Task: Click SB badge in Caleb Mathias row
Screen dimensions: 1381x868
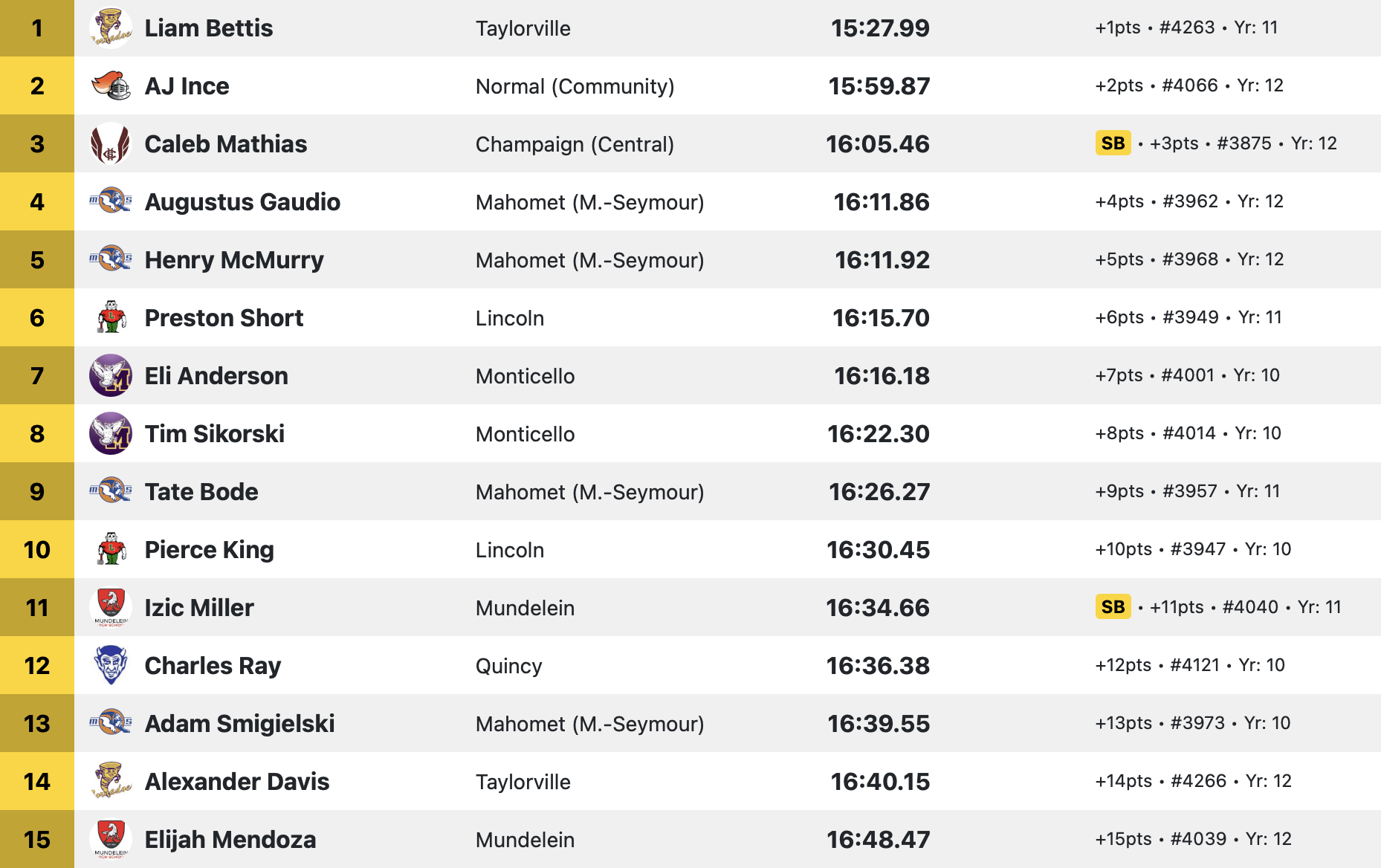Action: 1113,143
